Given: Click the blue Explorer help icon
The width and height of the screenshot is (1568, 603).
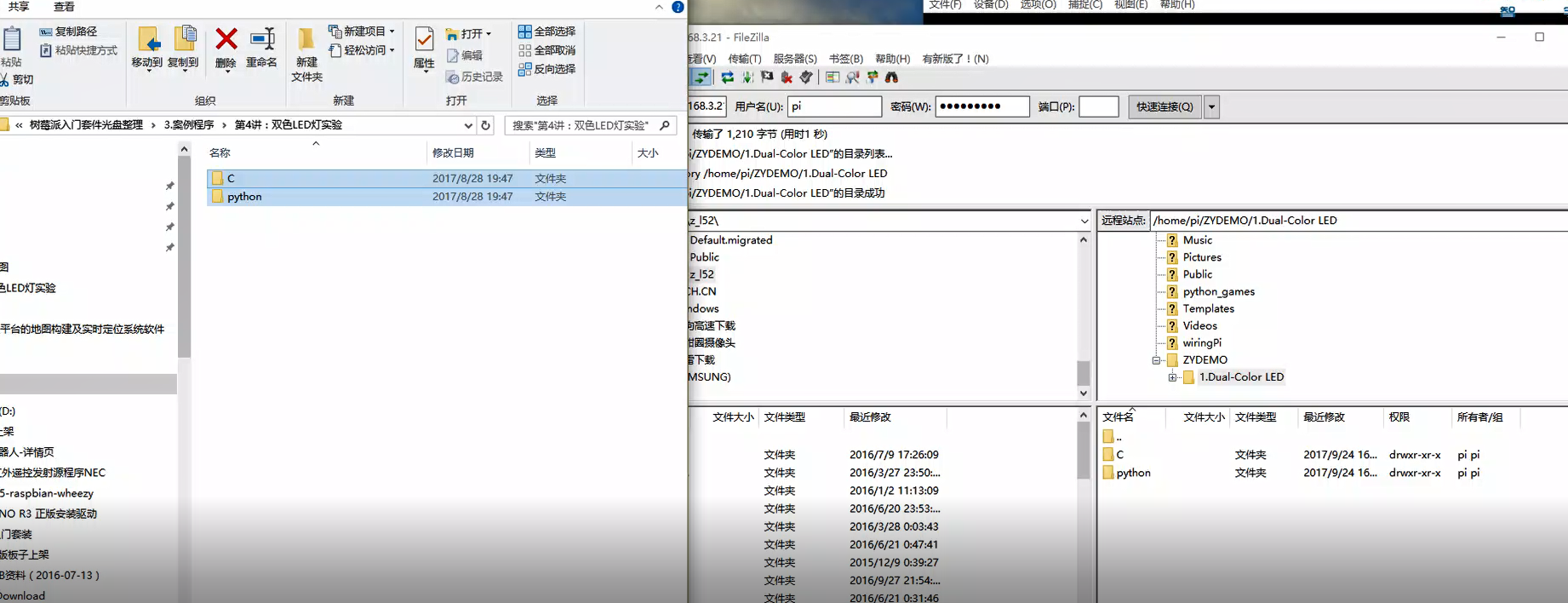Looking at the screenshot, I should tap(678, 7).
